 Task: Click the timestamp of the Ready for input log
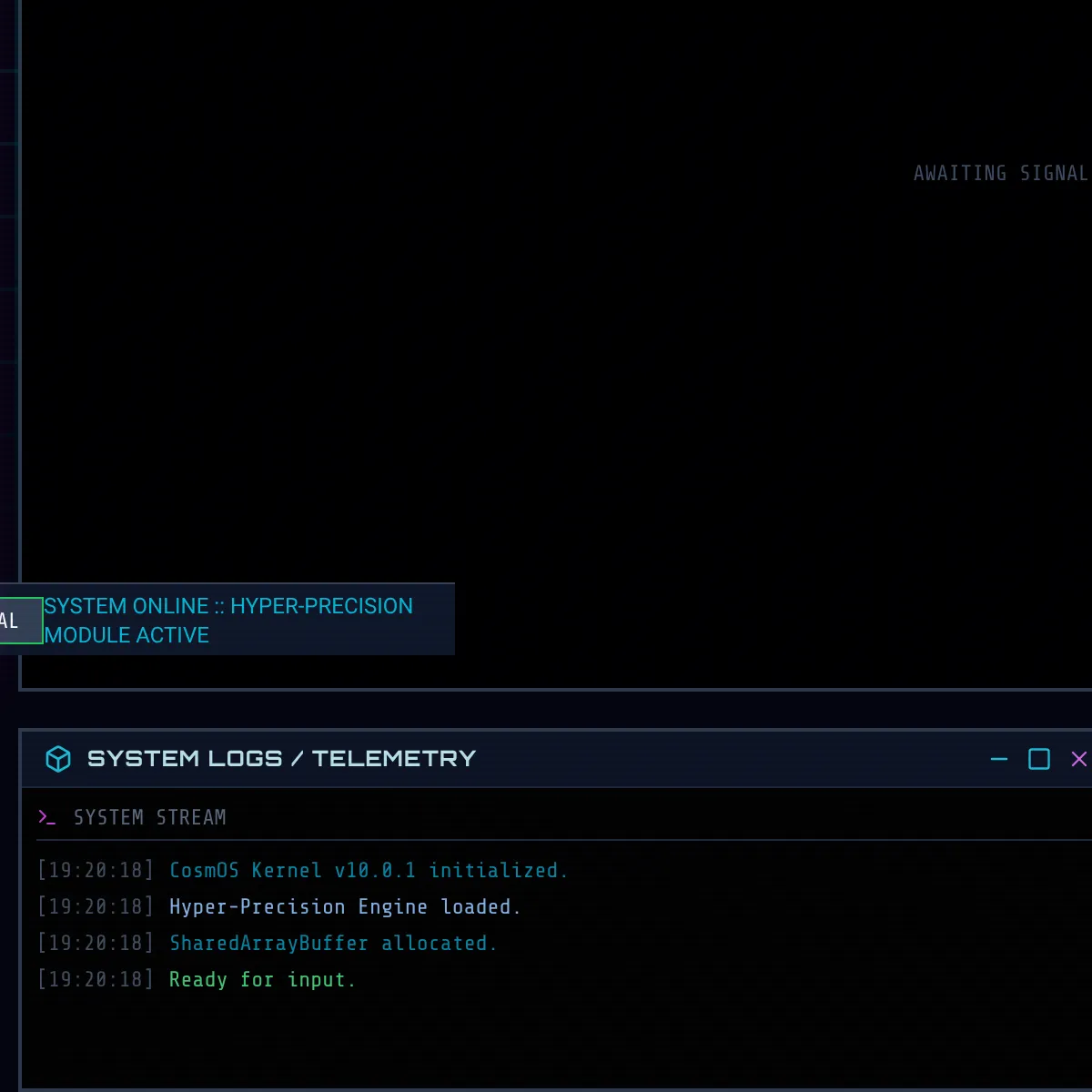[x=96, y=979]
